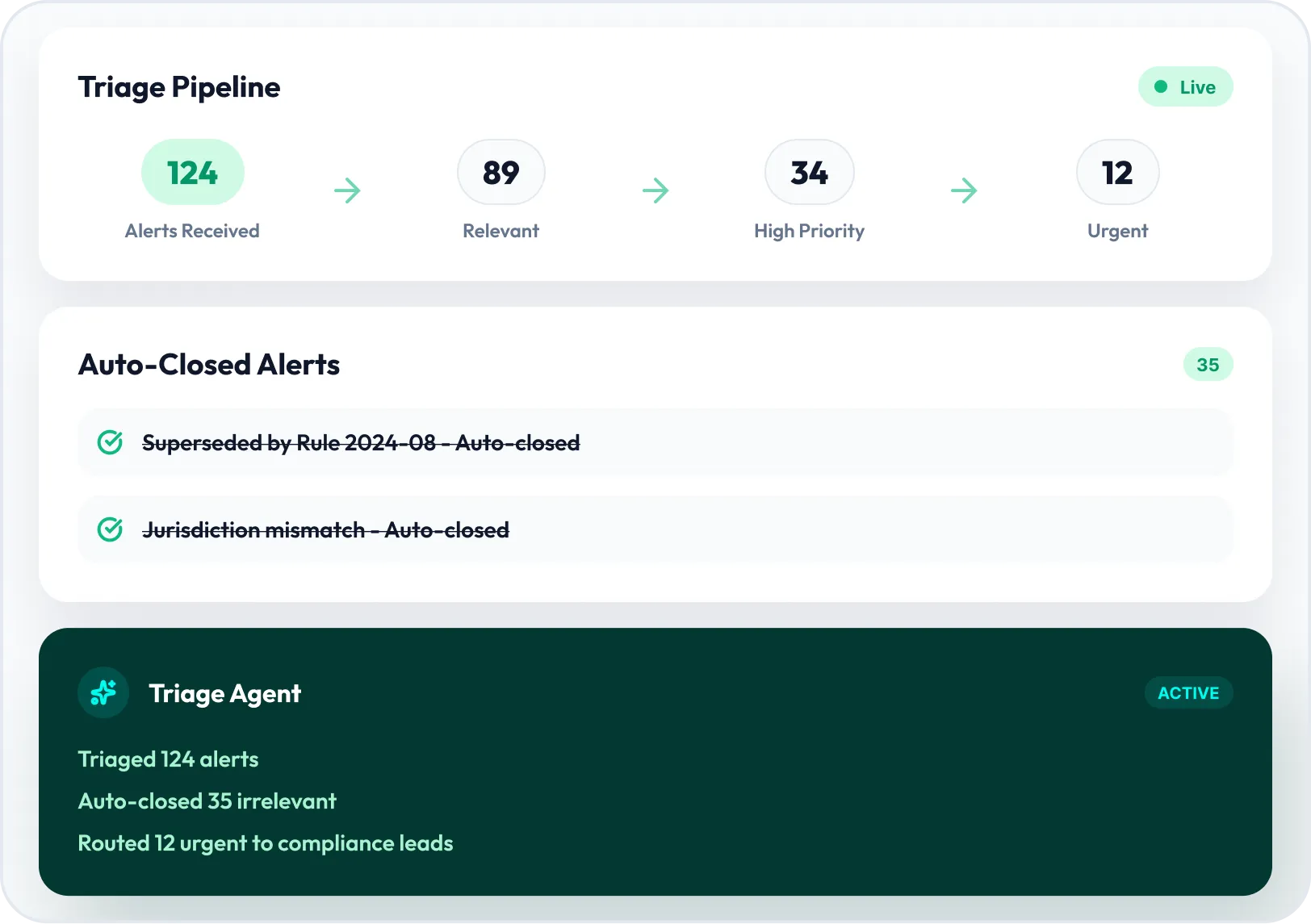
Task: Open the "Jurisdiction mismatch - Auto-closed" alert
Action: click(x=655, y=529)
